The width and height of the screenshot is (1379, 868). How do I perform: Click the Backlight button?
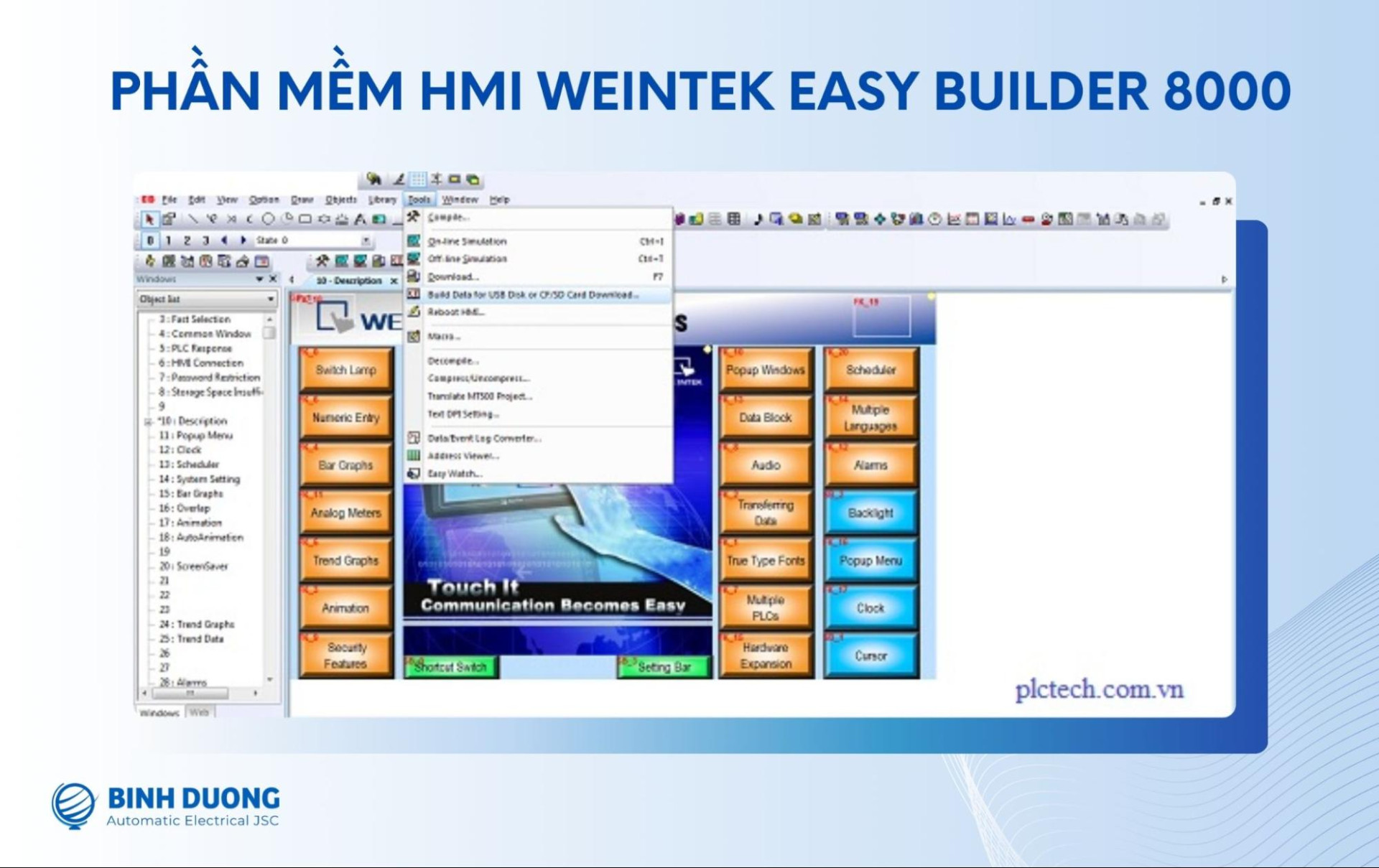click(x=870, y=513)
